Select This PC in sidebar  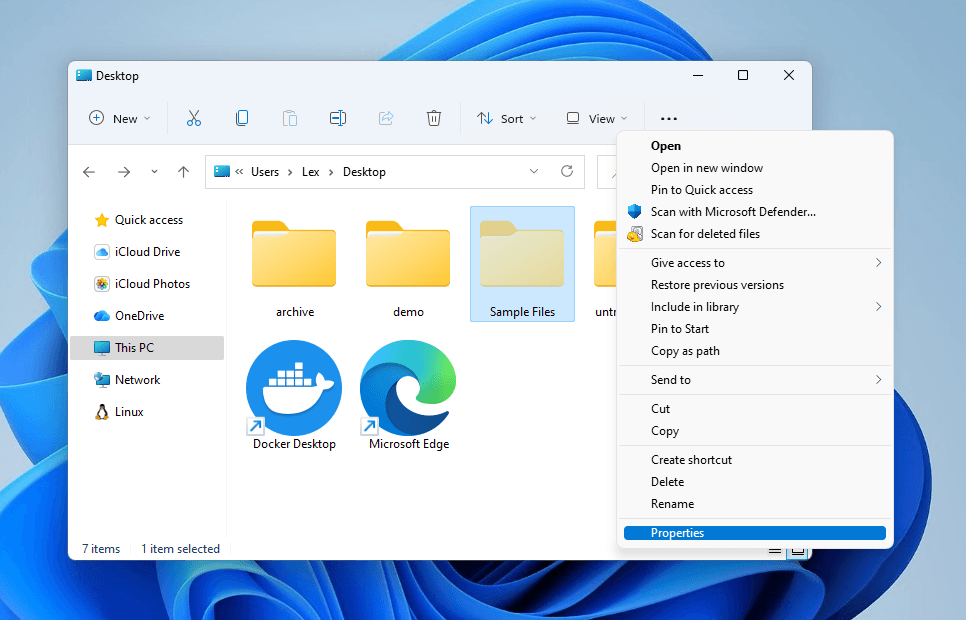[147, 348]
